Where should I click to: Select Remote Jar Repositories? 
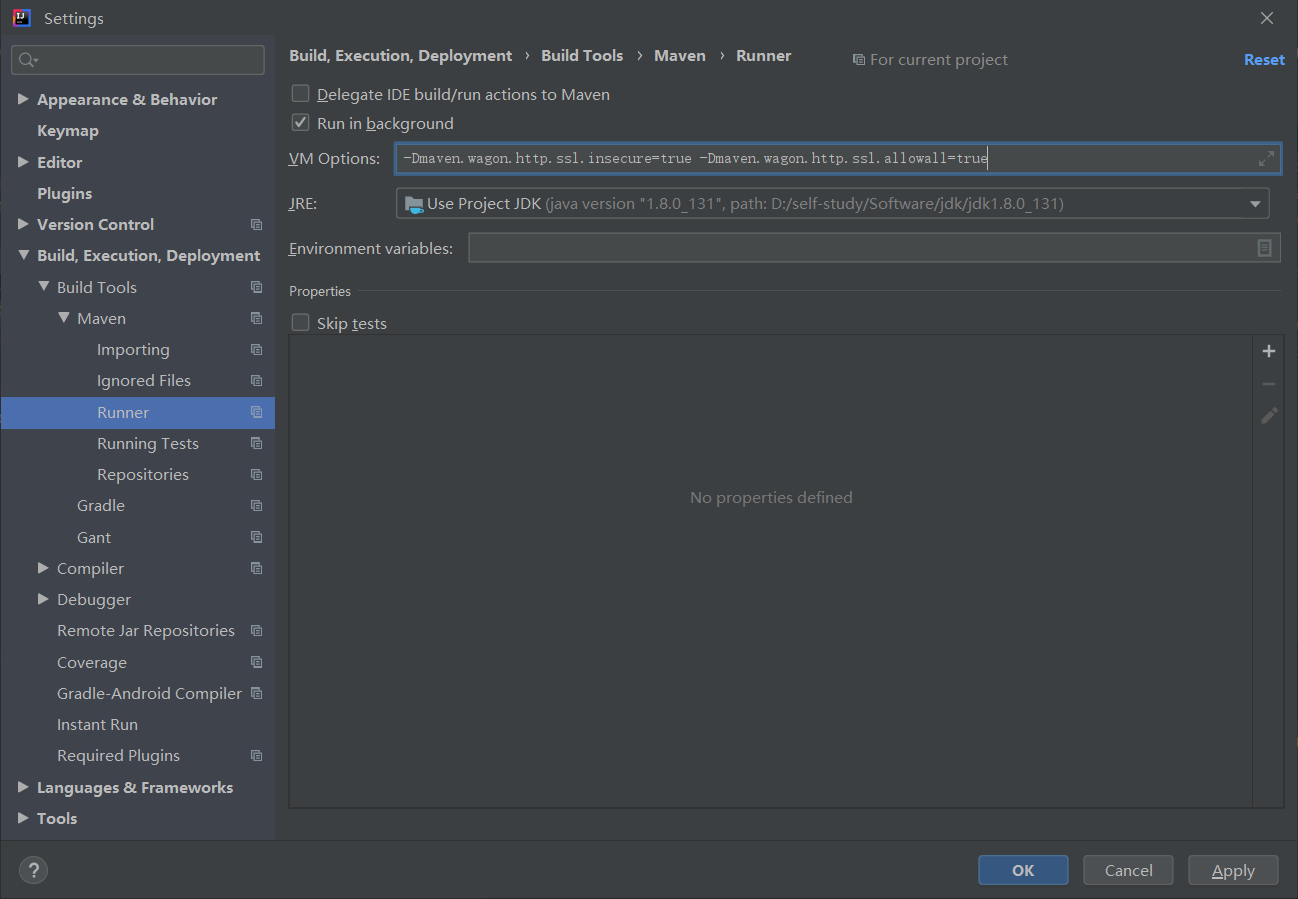[146, 631]
